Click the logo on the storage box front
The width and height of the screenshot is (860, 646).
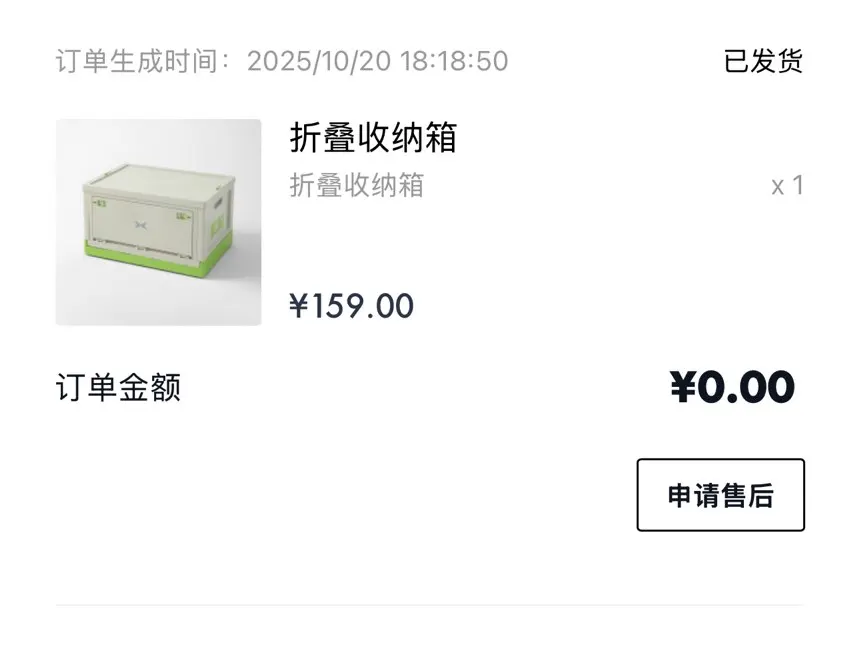pos(140,224)
